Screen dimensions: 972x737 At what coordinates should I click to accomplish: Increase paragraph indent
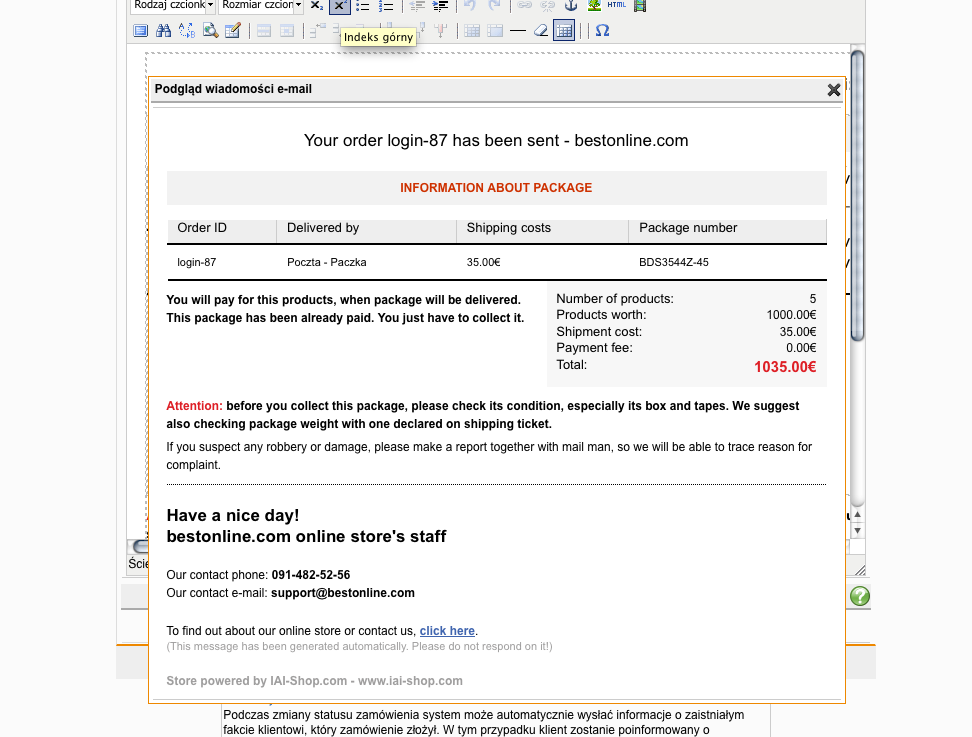click(440, 6)
